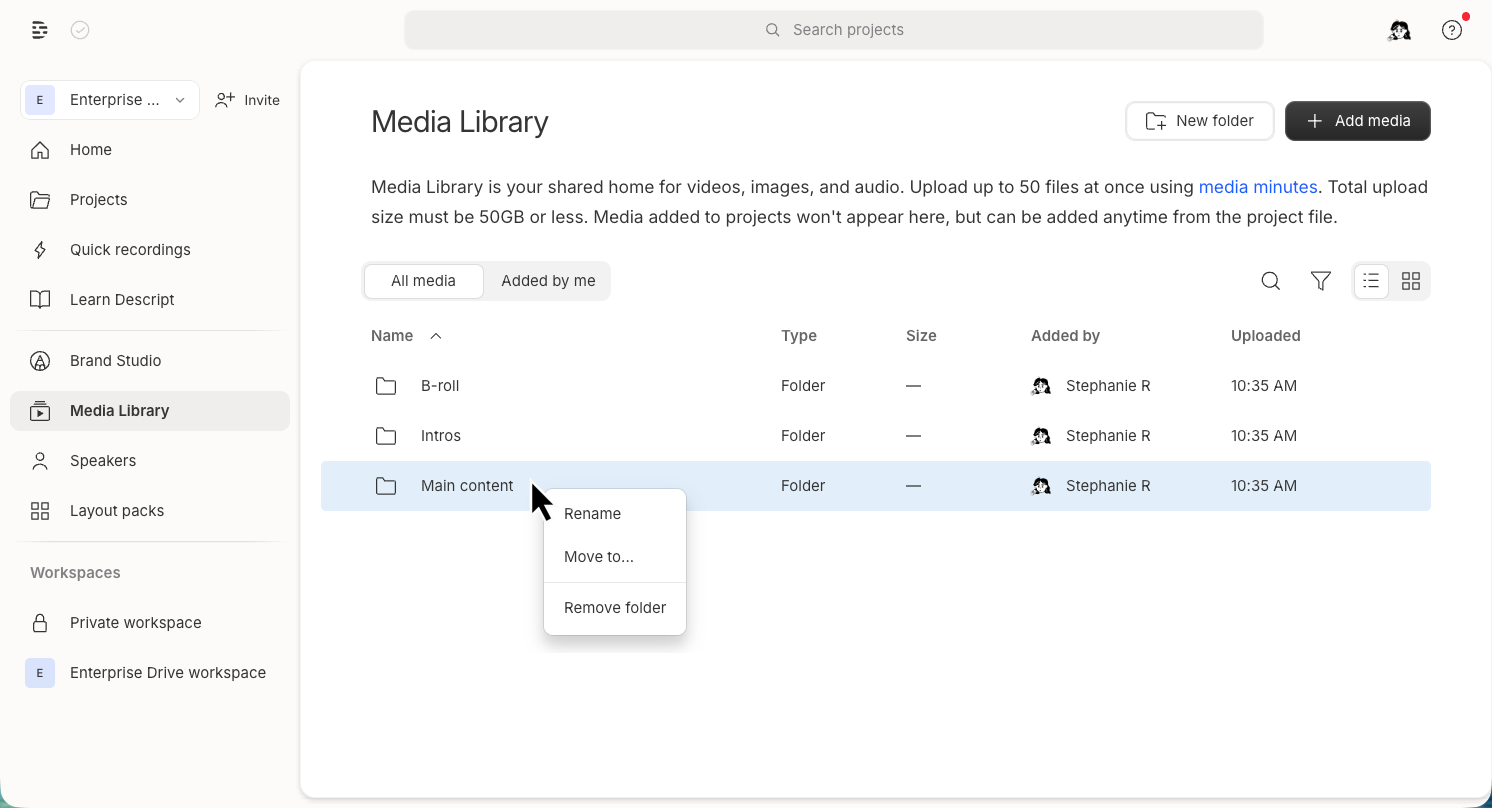Select Rename from the context menu
Image resolution: width=1492 pixels, height=808 pixels.
point(592,513)
